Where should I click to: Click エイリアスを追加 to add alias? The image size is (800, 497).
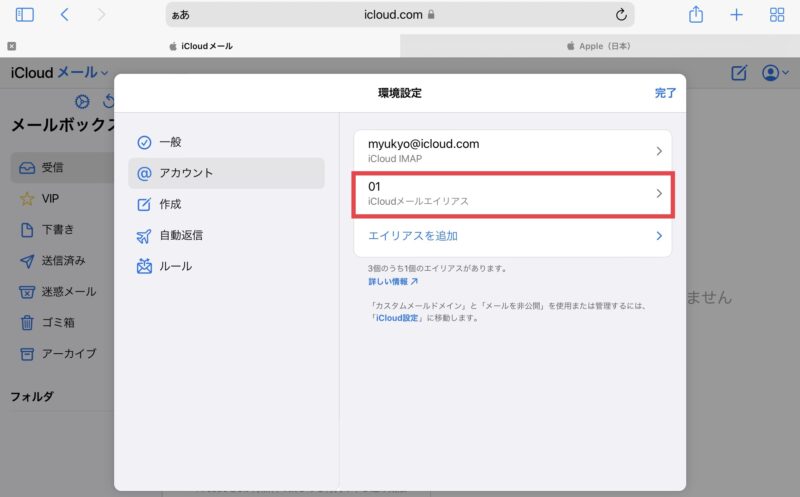click(512, 236)
